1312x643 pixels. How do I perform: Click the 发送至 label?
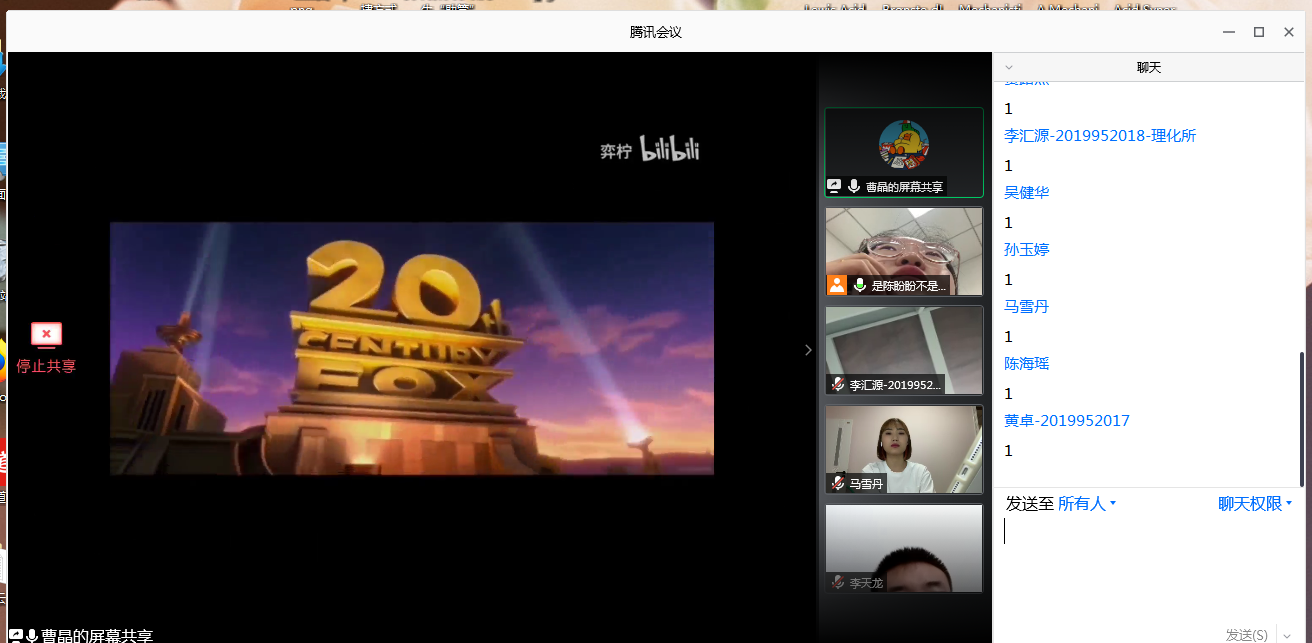pos(1030,504)
